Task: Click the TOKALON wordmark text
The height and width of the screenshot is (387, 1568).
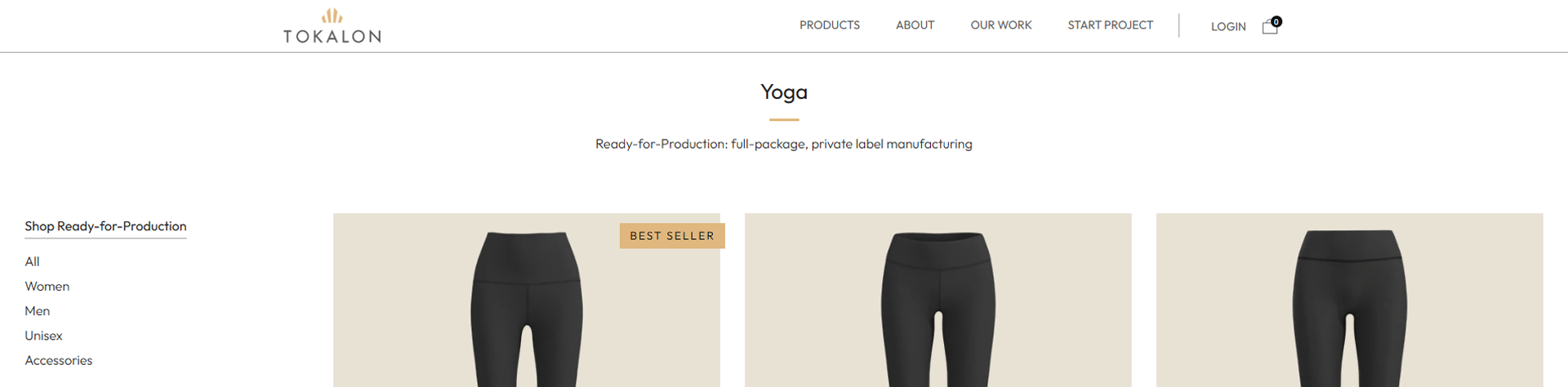Action: coord(332,37)
